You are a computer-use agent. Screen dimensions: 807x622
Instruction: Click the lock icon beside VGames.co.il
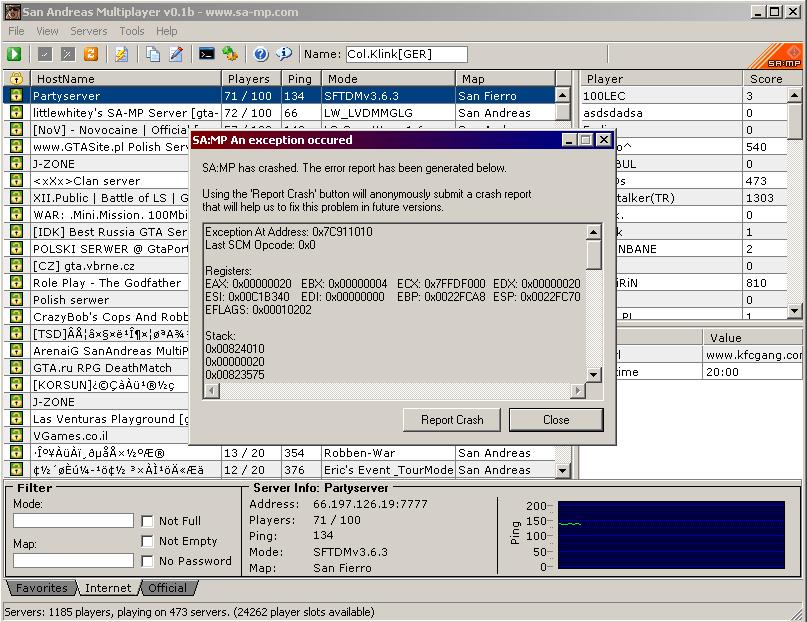(16, 435)
